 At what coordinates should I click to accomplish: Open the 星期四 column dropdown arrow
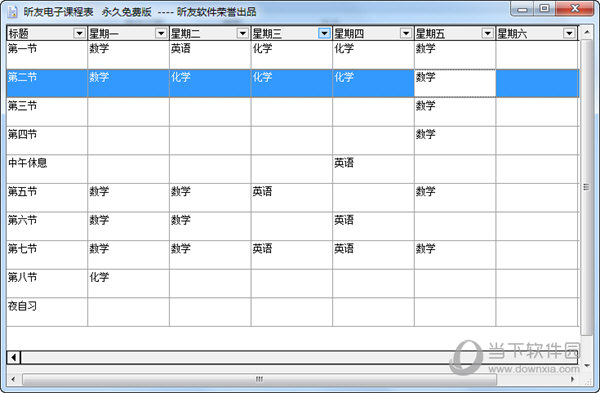[x=406, y=34]
